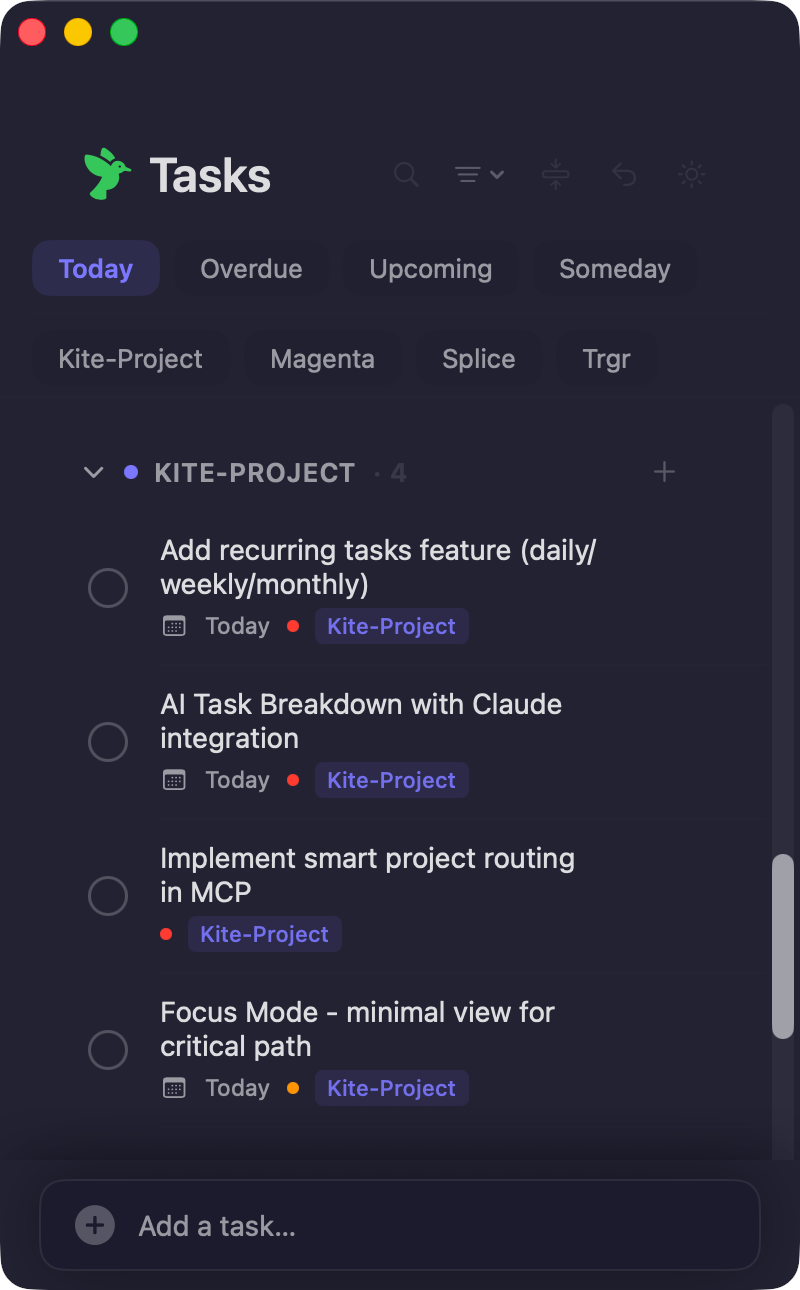The height and width of the screenshot is (1290, 800).
Task: Mark the smart project routing task done
Action: coord(107,896)
